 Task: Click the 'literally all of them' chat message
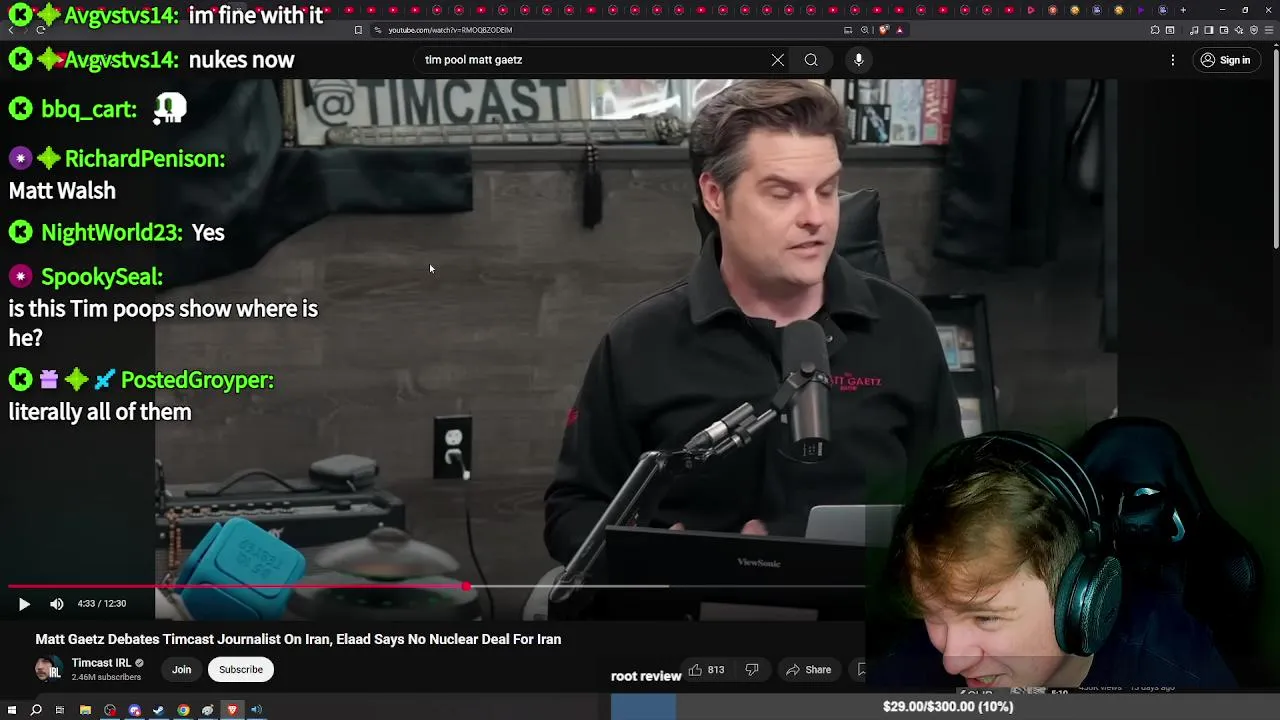[100, 412]
